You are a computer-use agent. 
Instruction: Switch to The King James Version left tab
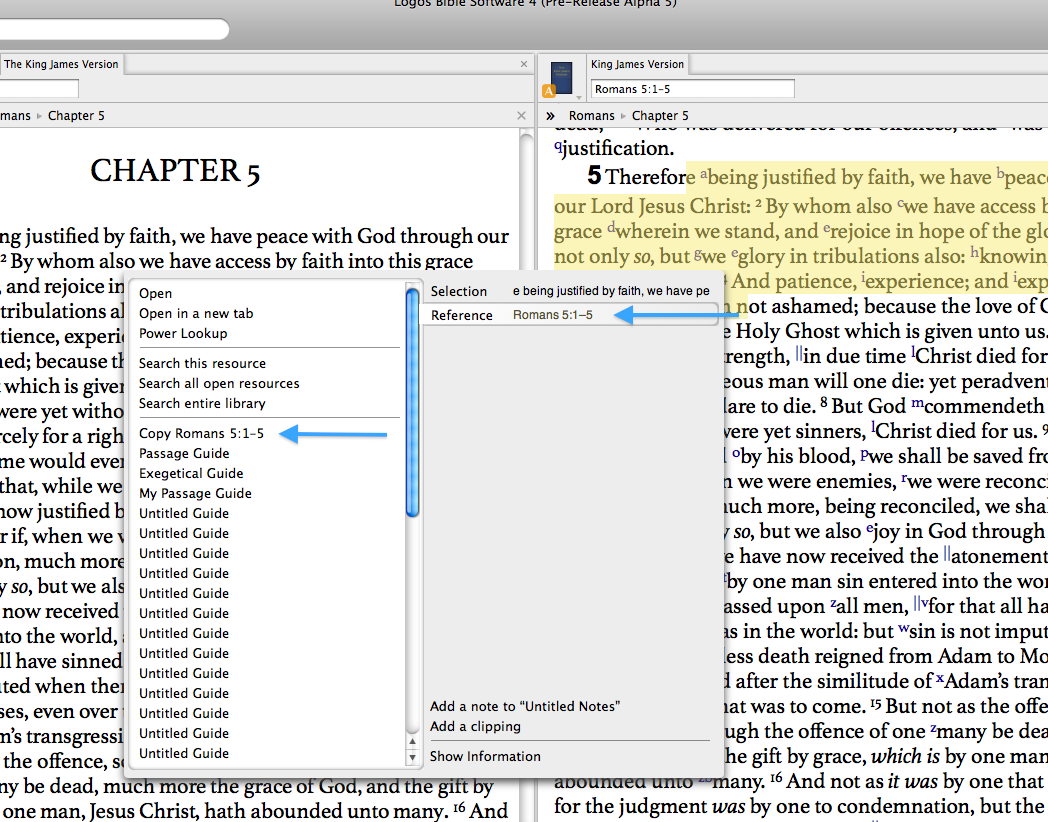click(61, 64)
